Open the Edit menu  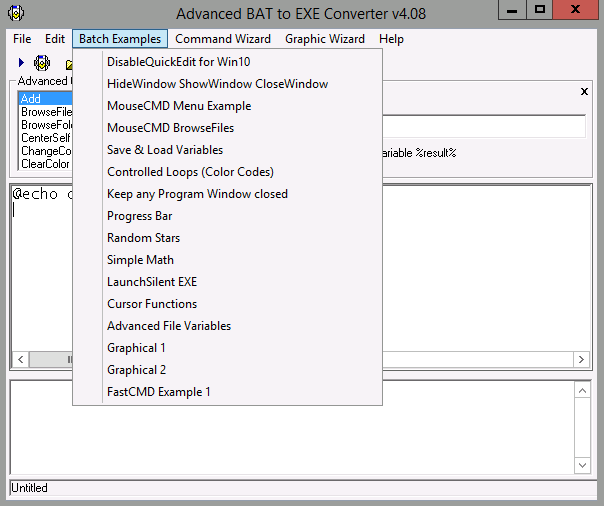55,39
